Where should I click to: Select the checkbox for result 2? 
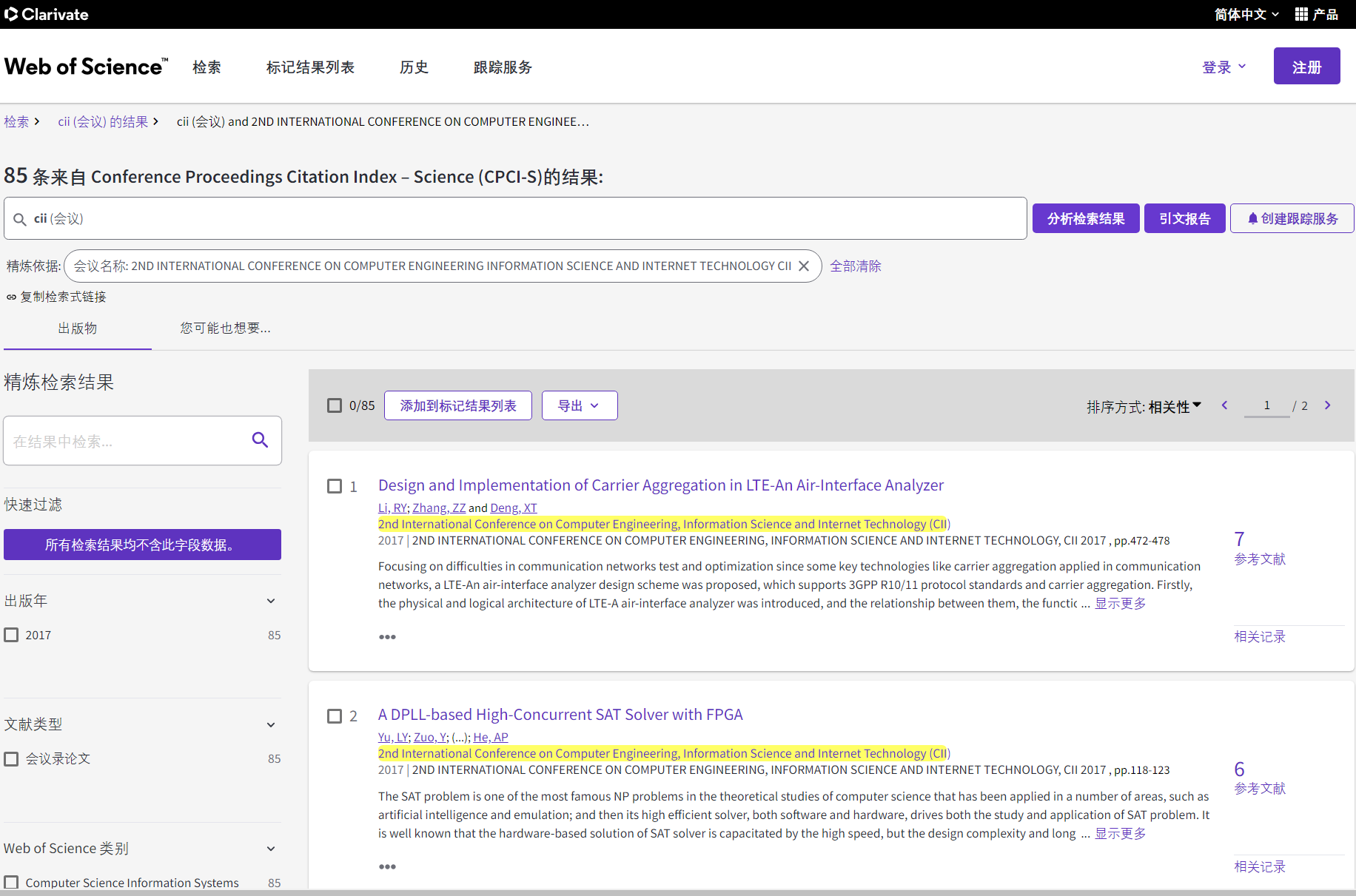pyautogui.click(x=335, y=715)
